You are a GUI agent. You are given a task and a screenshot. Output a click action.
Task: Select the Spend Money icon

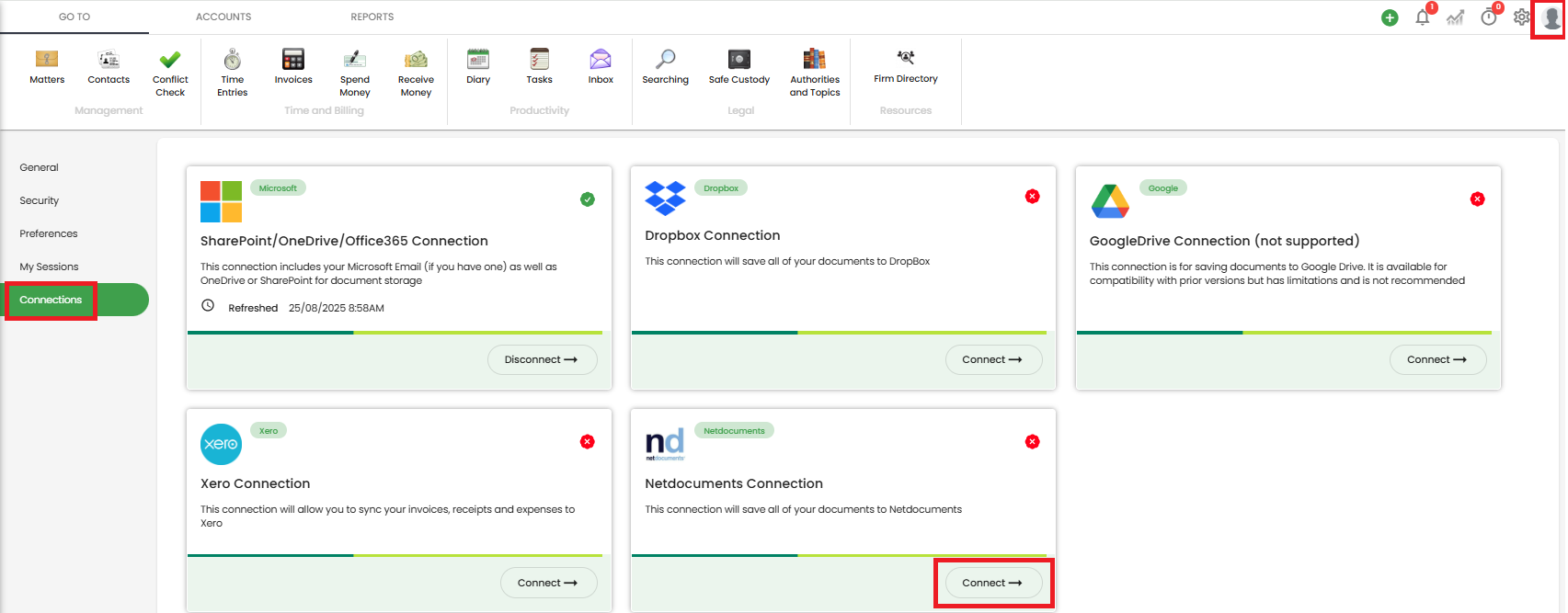pyautogui.click(x=355, y=60)
